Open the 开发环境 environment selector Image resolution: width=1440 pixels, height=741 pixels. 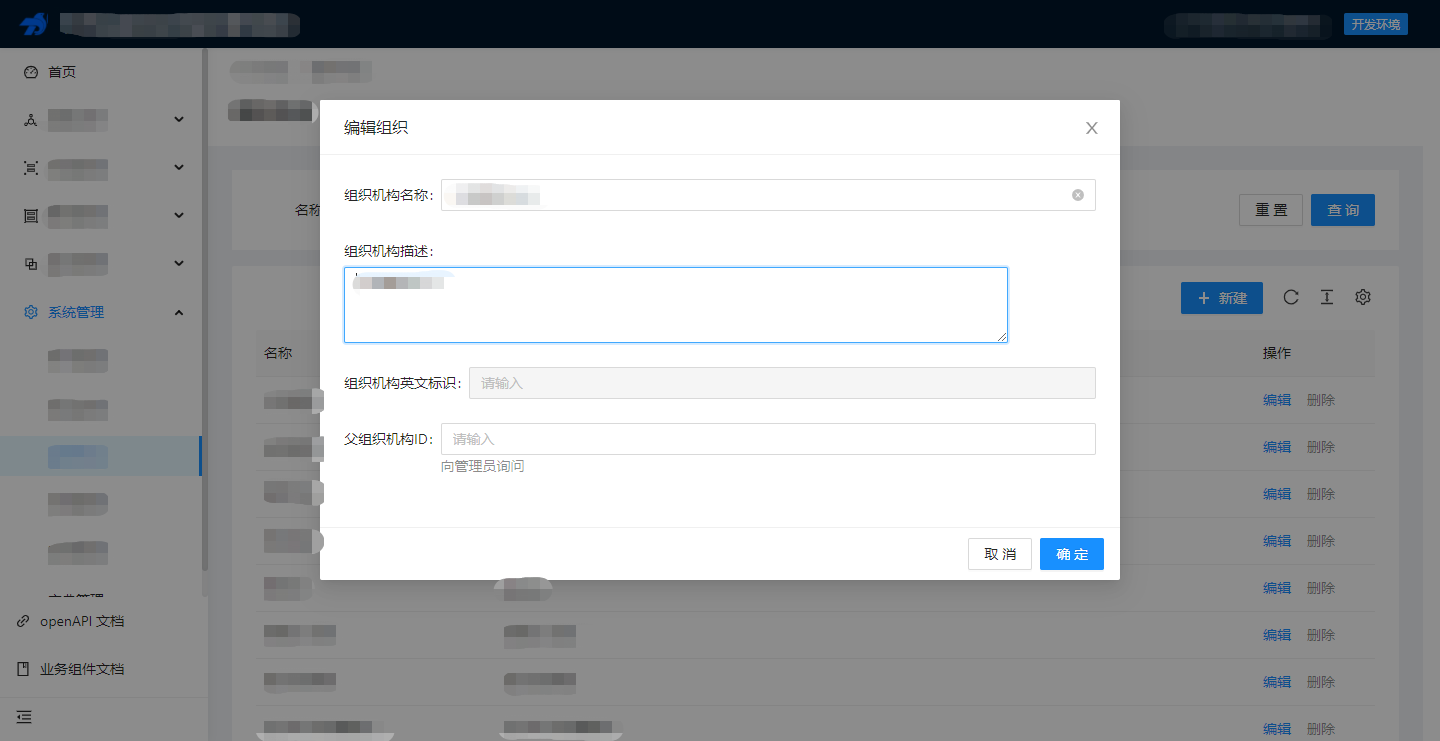click(x=1375, y=24)
